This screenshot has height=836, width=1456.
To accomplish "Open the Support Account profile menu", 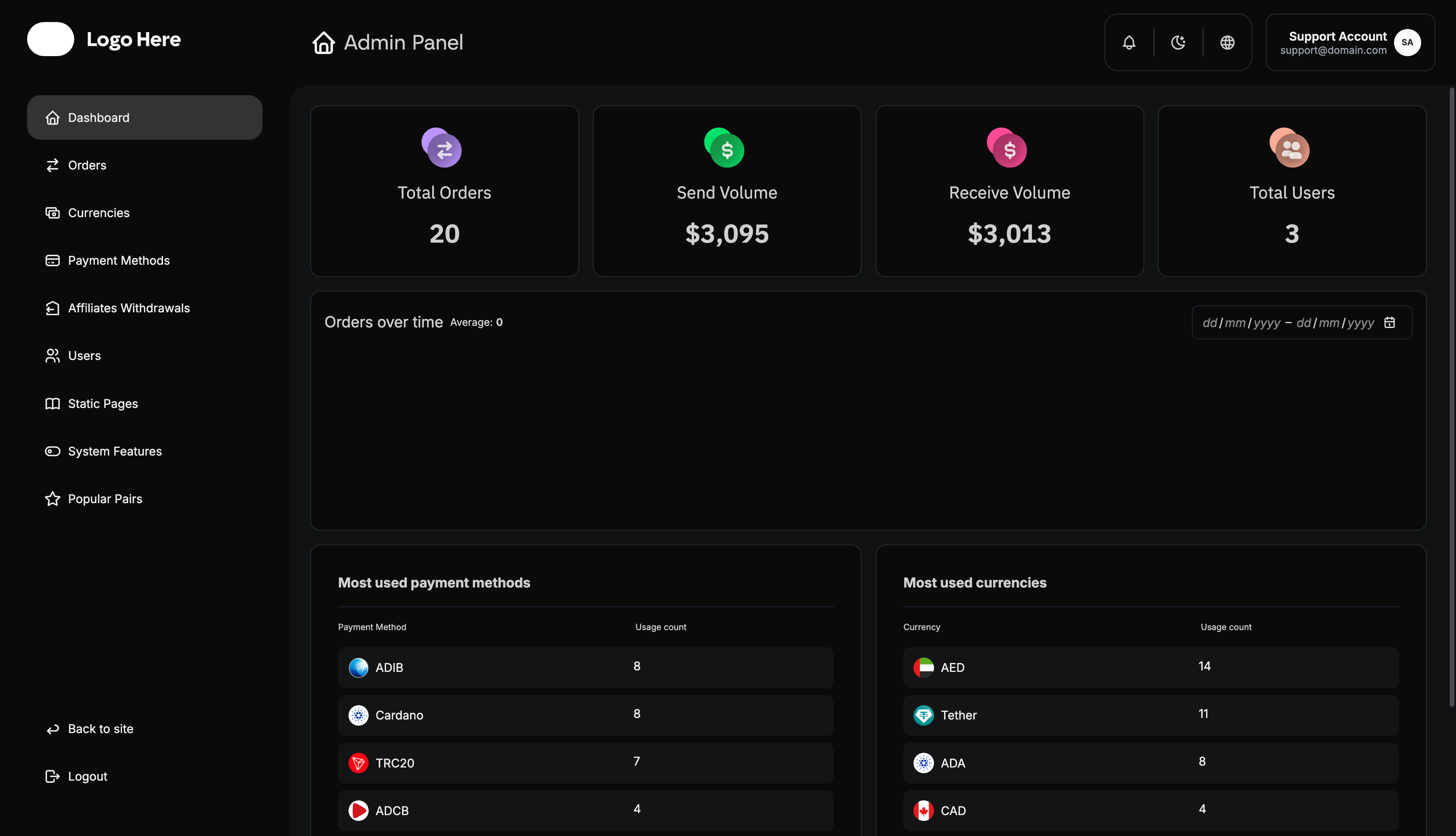I will point(1349,42).
